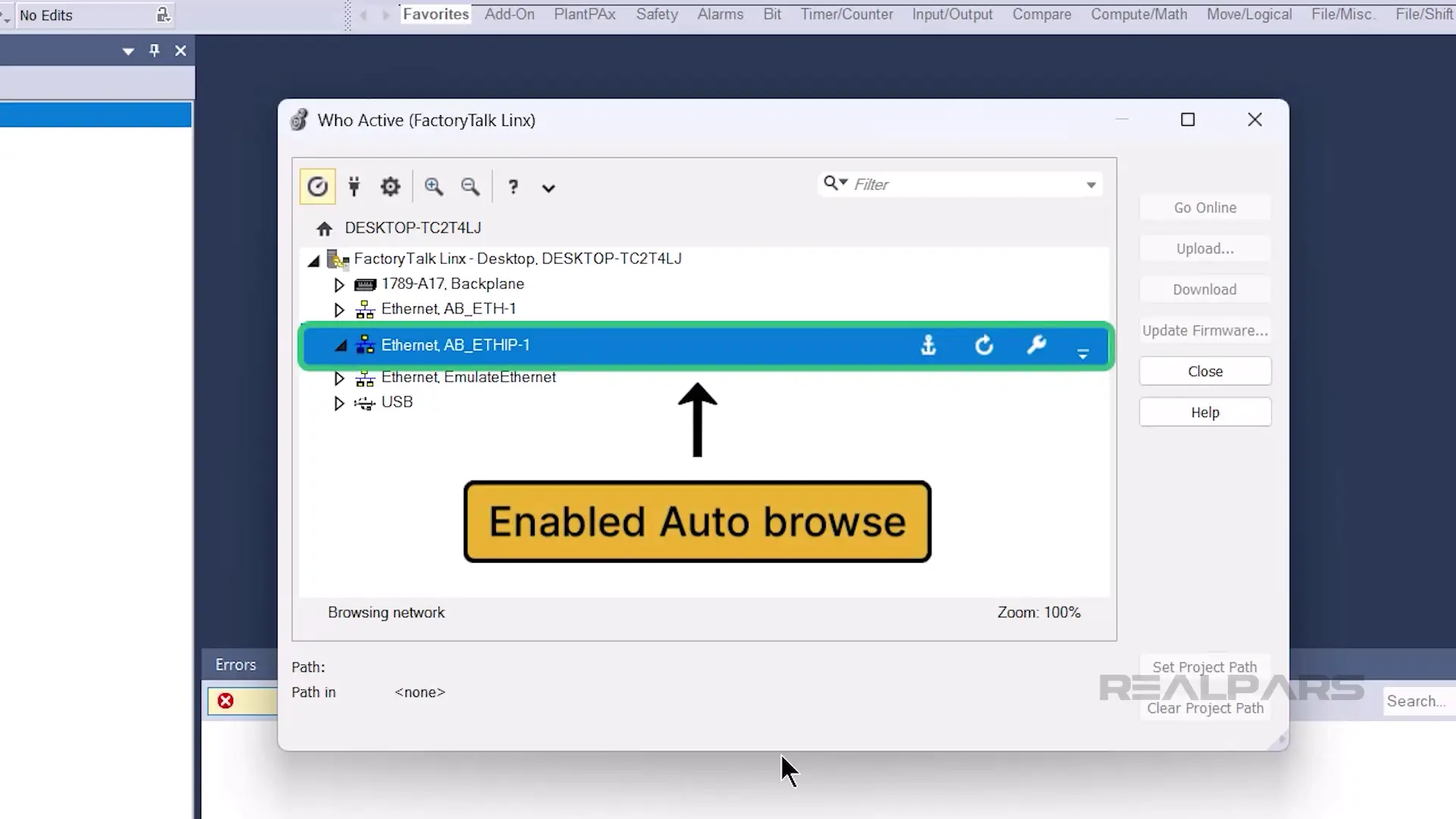This screenshot has height=819, width=1456.
Task: Click the home icon beside DESKTOP-TC2T4LJ
Action: coord(325,228)
